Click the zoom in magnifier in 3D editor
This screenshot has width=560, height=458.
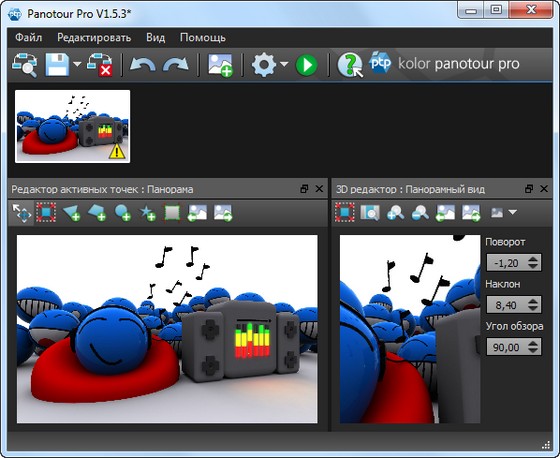(395, 213)
